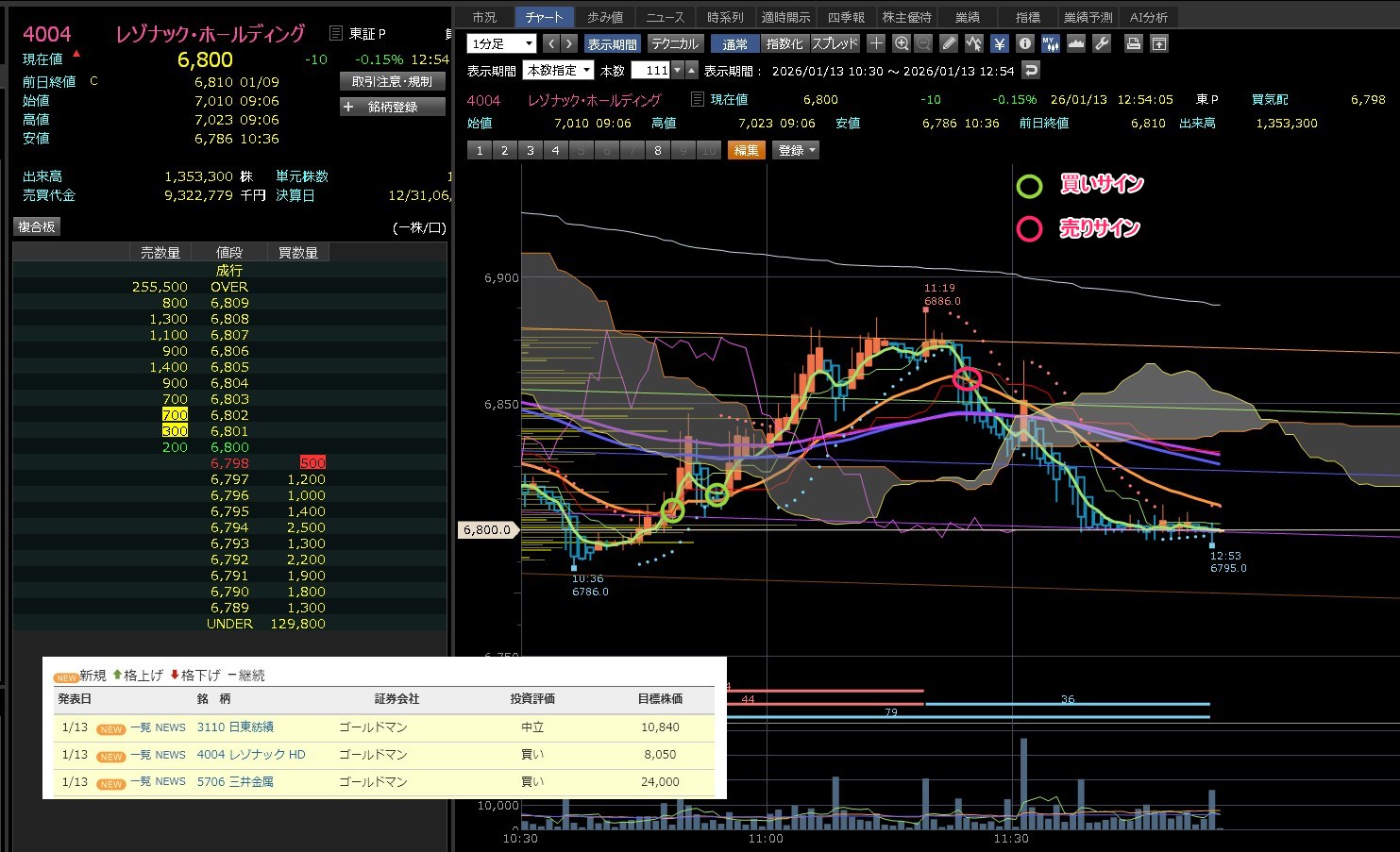Switch to the 四季報 tab

click(x=846, y=17)
